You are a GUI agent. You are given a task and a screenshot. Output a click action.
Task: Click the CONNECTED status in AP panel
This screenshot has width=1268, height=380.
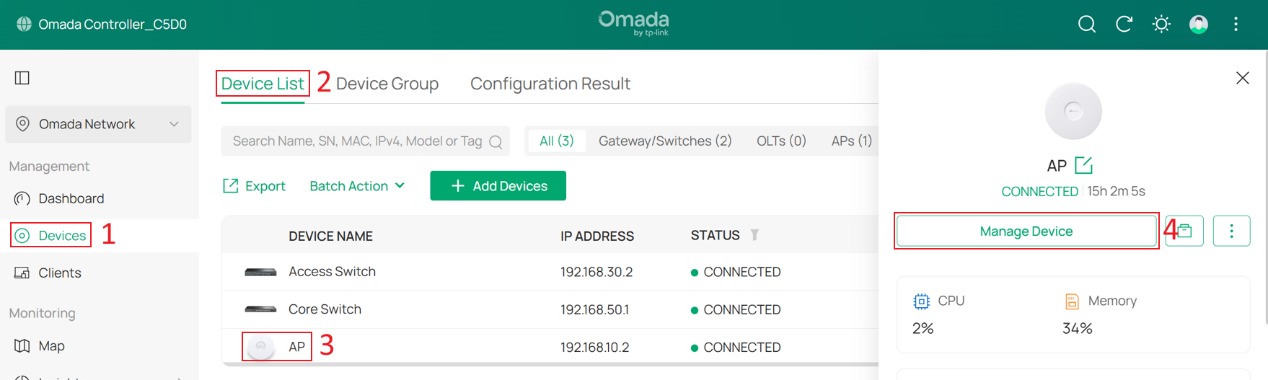tap(1040, 191)
